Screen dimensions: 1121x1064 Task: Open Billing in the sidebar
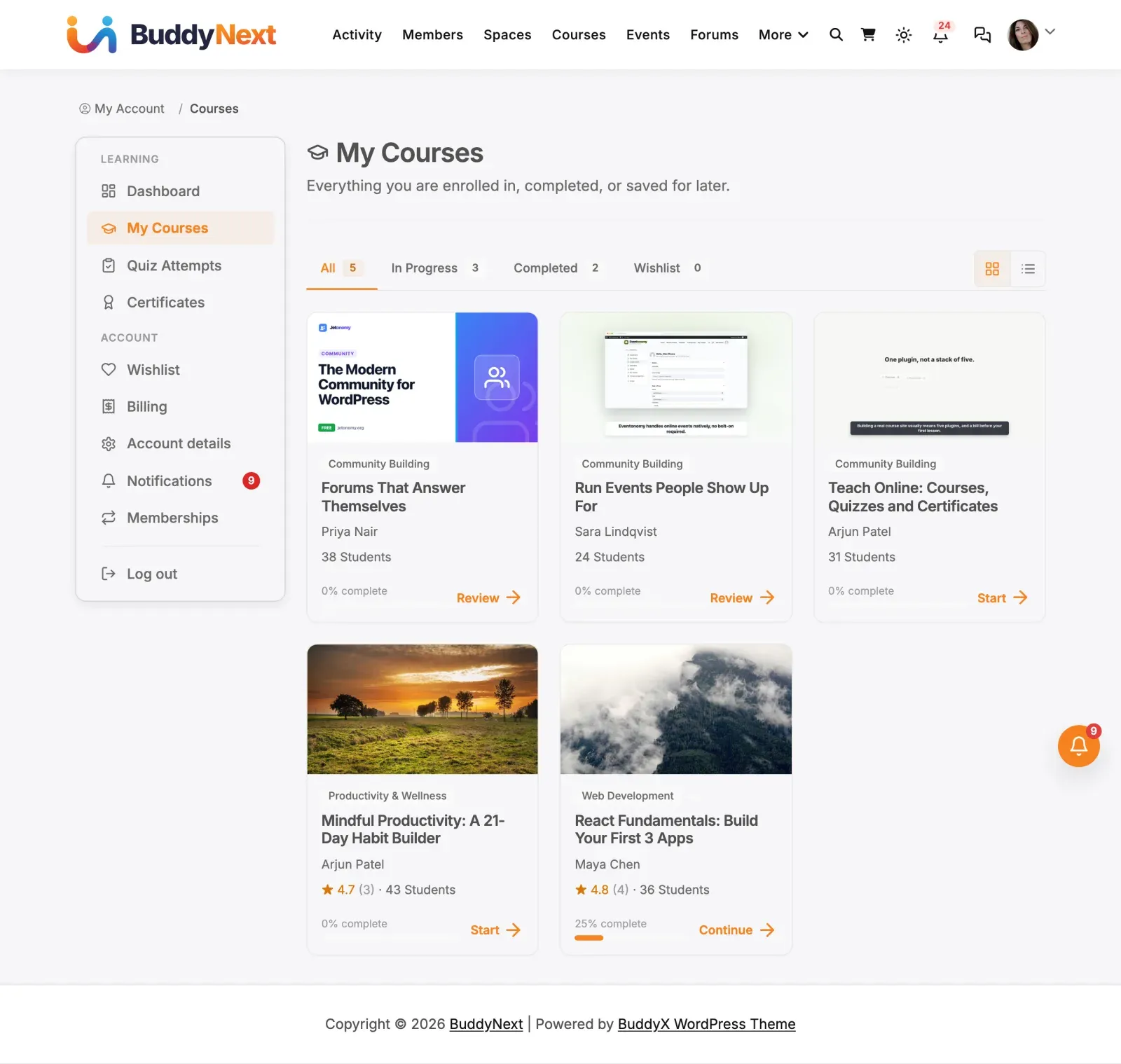(181, 407)
